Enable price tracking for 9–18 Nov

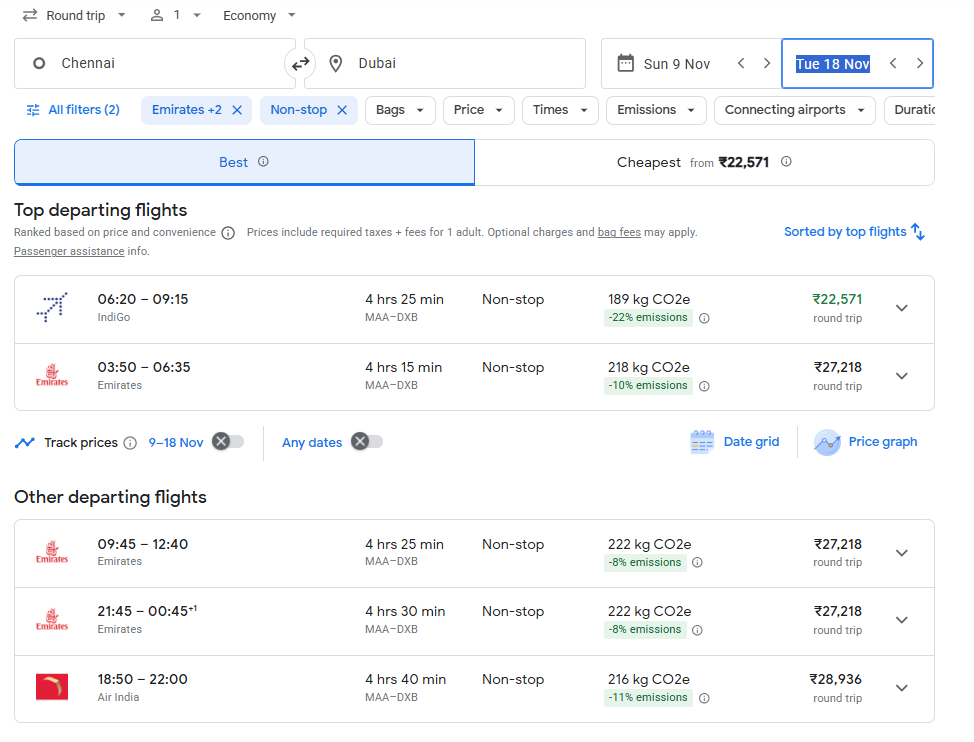[228, 442]
